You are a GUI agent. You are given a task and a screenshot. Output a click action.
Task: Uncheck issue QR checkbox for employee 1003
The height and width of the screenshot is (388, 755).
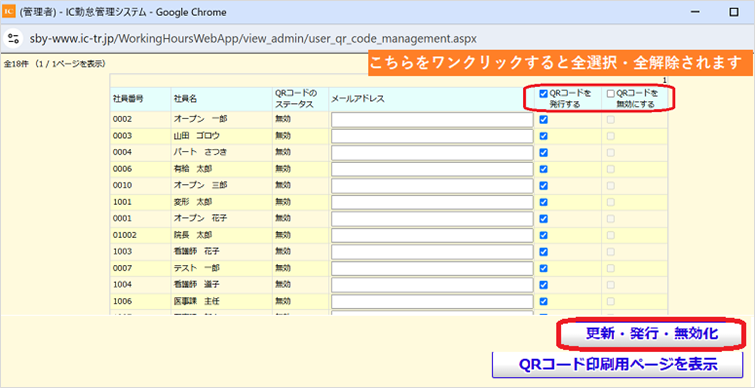tap(544, 251)
